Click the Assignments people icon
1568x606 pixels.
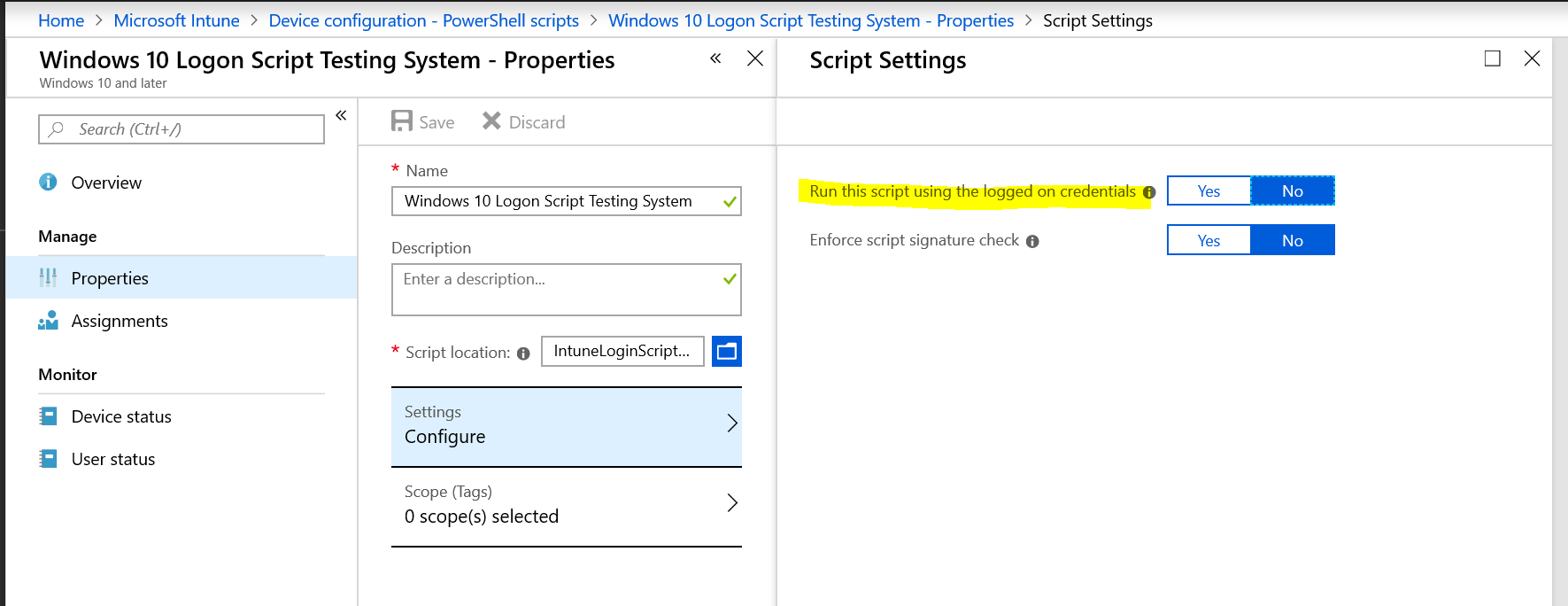48,320
